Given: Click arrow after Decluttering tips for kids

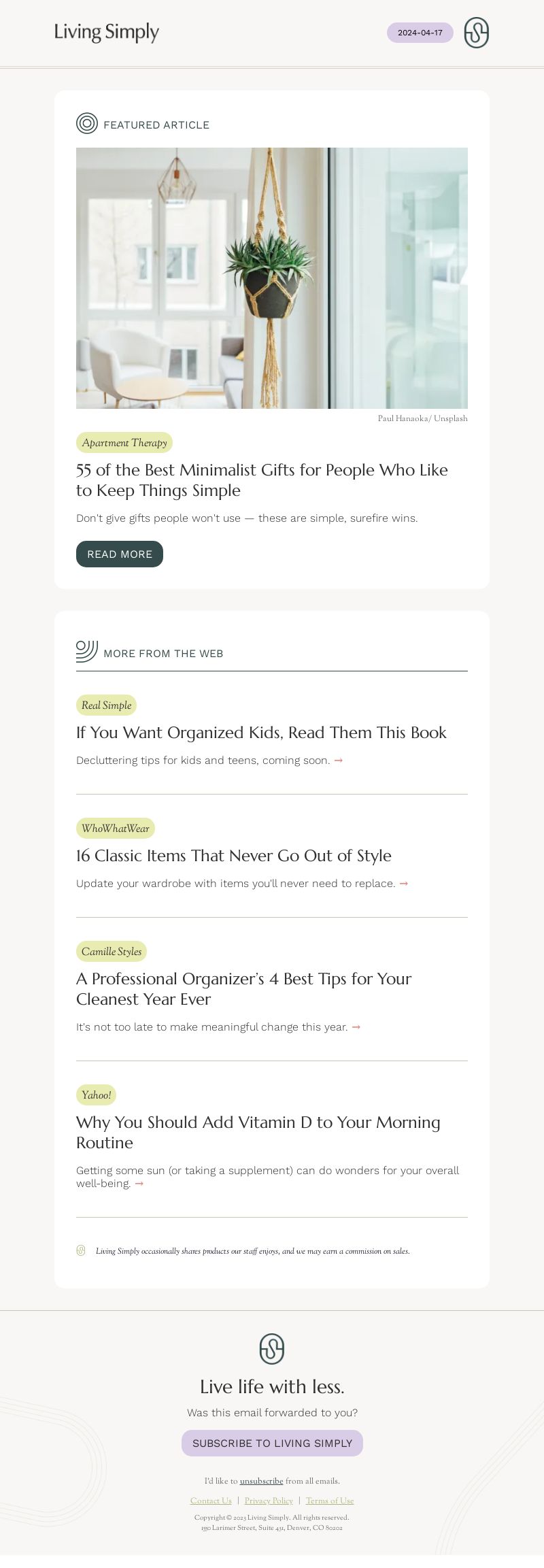Looking at the screenshot, I should click(339, 761).
